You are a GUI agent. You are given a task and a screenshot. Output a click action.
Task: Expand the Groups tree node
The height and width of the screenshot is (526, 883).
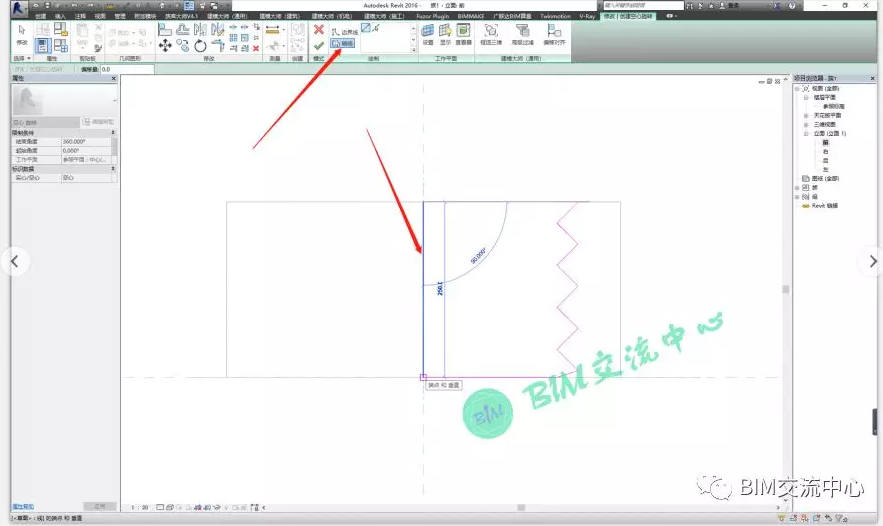(797, 197)
